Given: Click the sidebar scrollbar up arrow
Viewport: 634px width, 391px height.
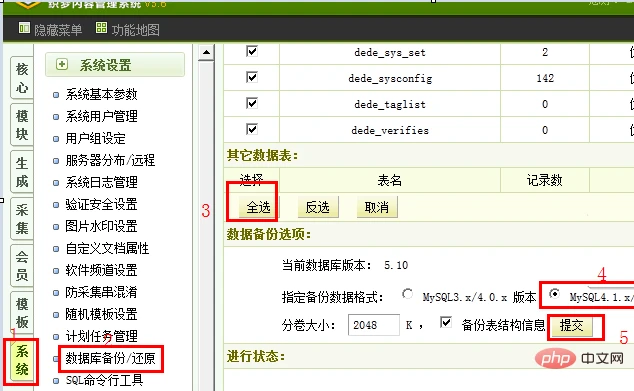Looking at the screenshot, I should pyautogui.click(x=206, y=53).
